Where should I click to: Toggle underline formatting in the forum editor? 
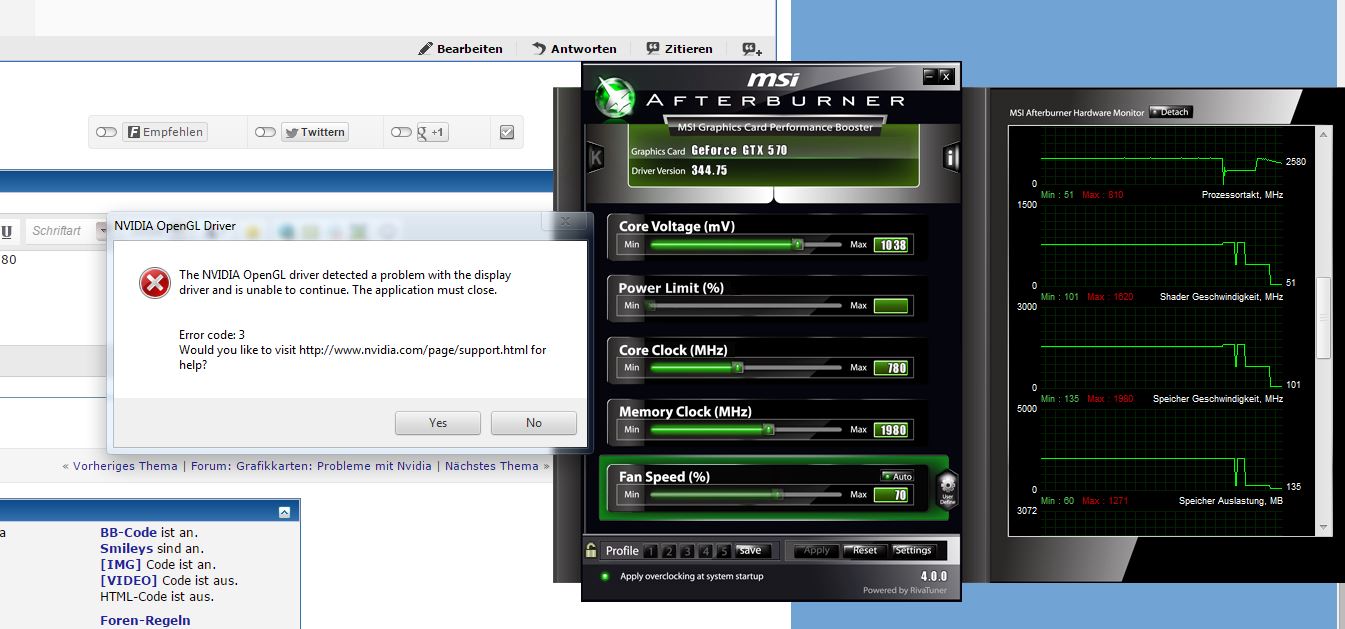point(6,231)
